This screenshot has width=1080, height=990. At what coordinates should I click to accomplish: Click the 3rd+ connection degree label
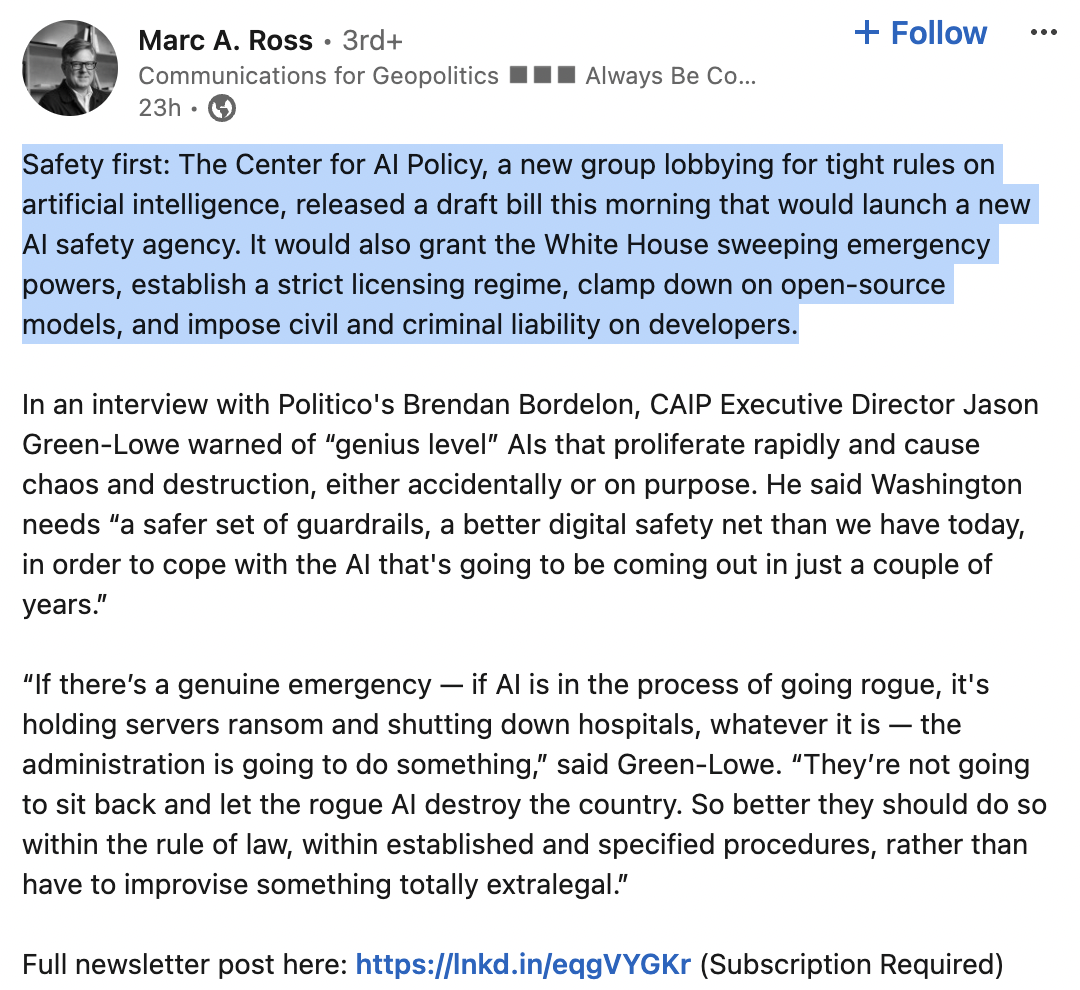372,41
